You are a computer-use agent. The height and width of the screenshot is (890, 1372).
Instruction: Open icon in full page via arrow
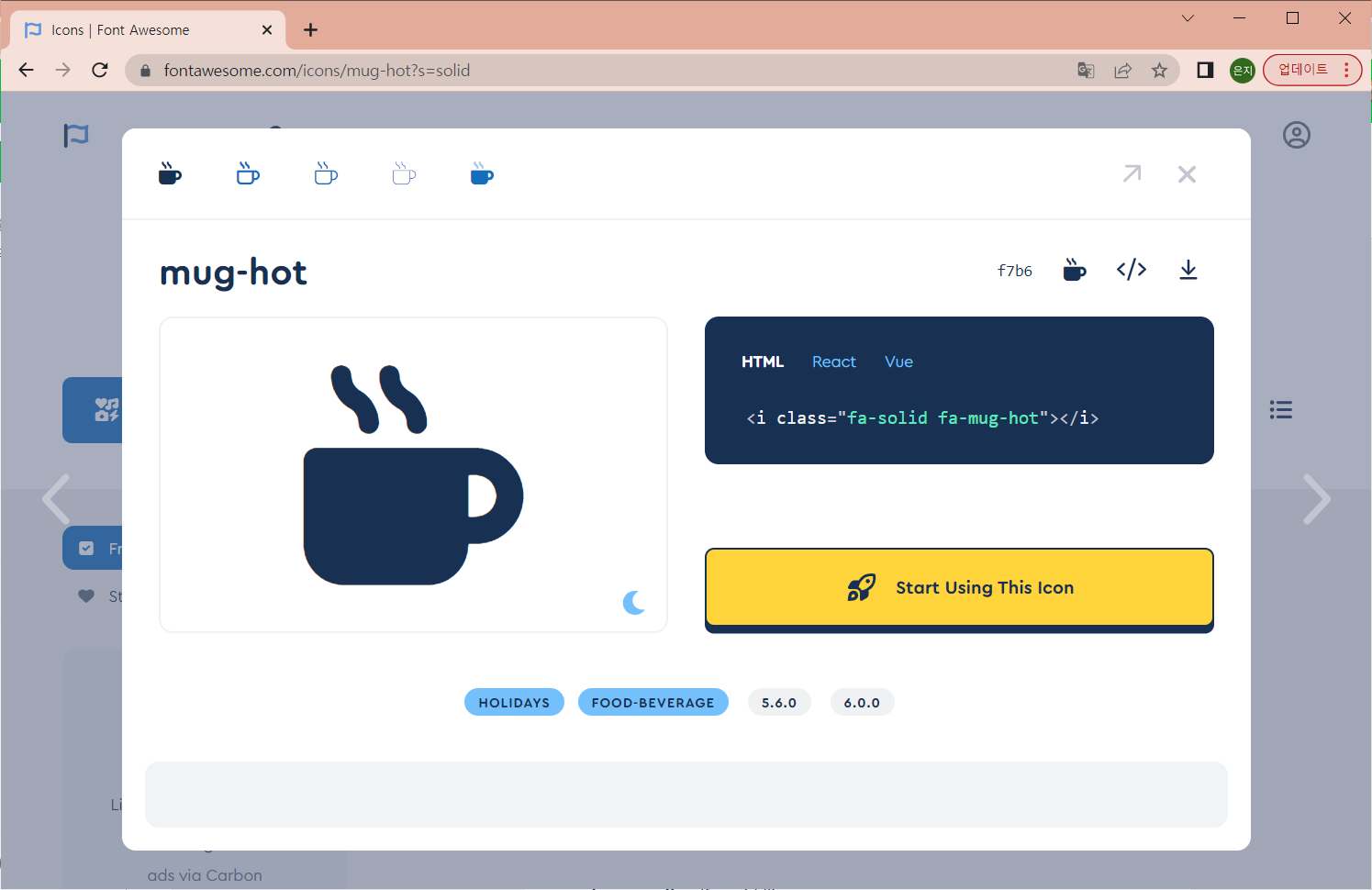coord(1132,173)
